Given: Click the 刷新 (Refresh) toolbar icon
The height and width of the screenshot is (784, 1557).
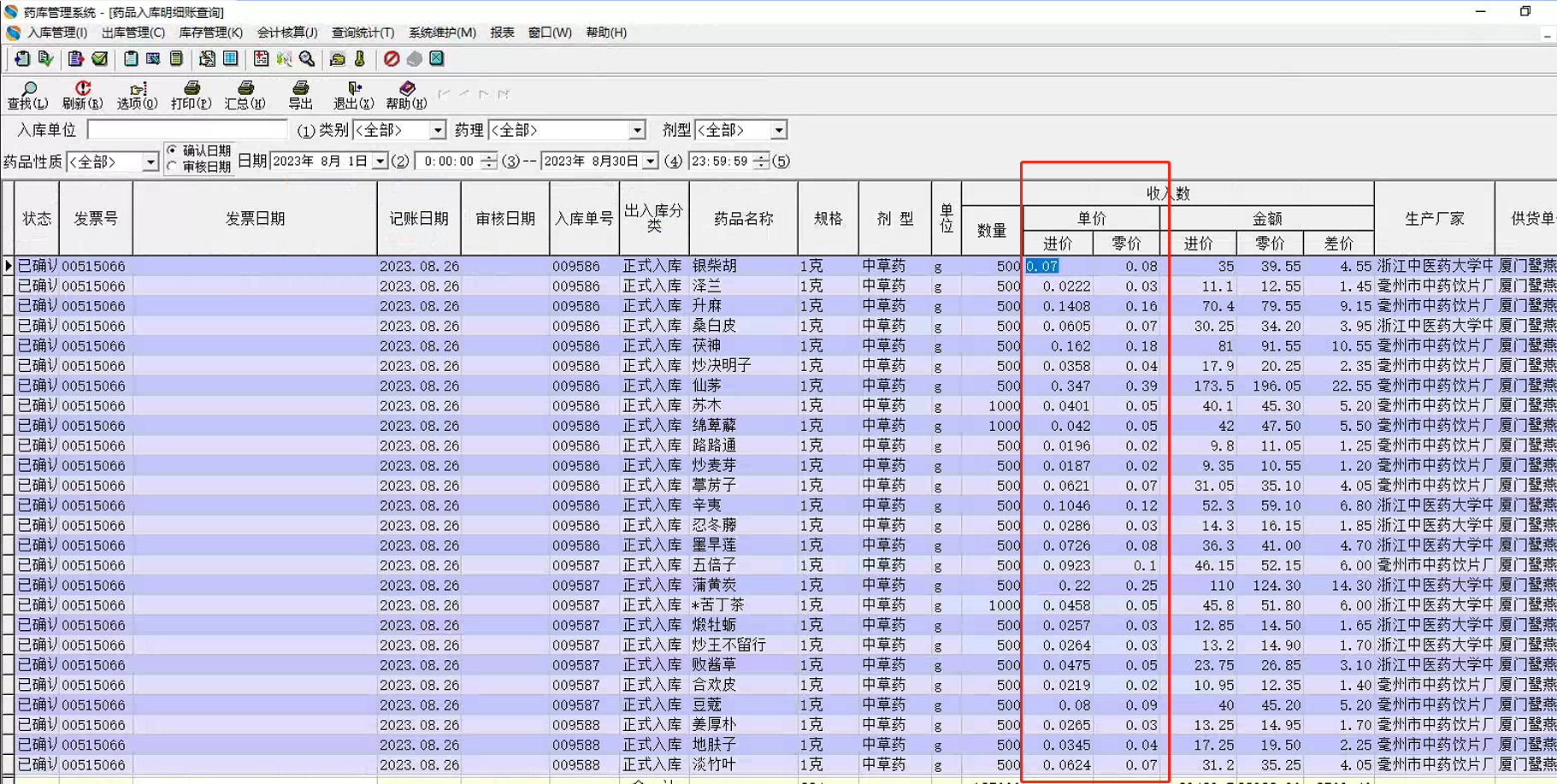Looking at the screenshot, I should coord(82,89).
